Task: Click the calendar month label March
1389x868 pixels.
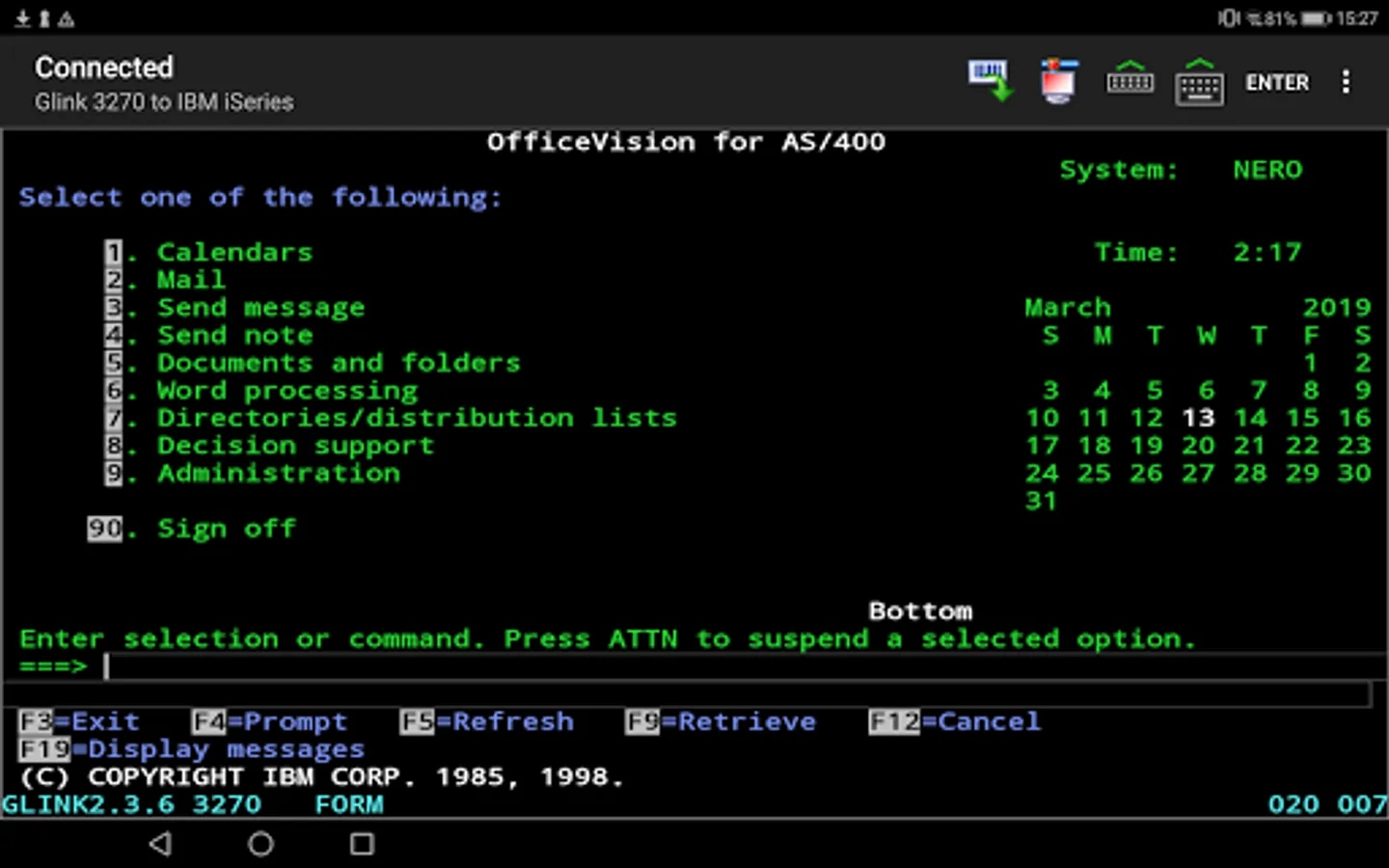Action: (x=1068, y=308)
